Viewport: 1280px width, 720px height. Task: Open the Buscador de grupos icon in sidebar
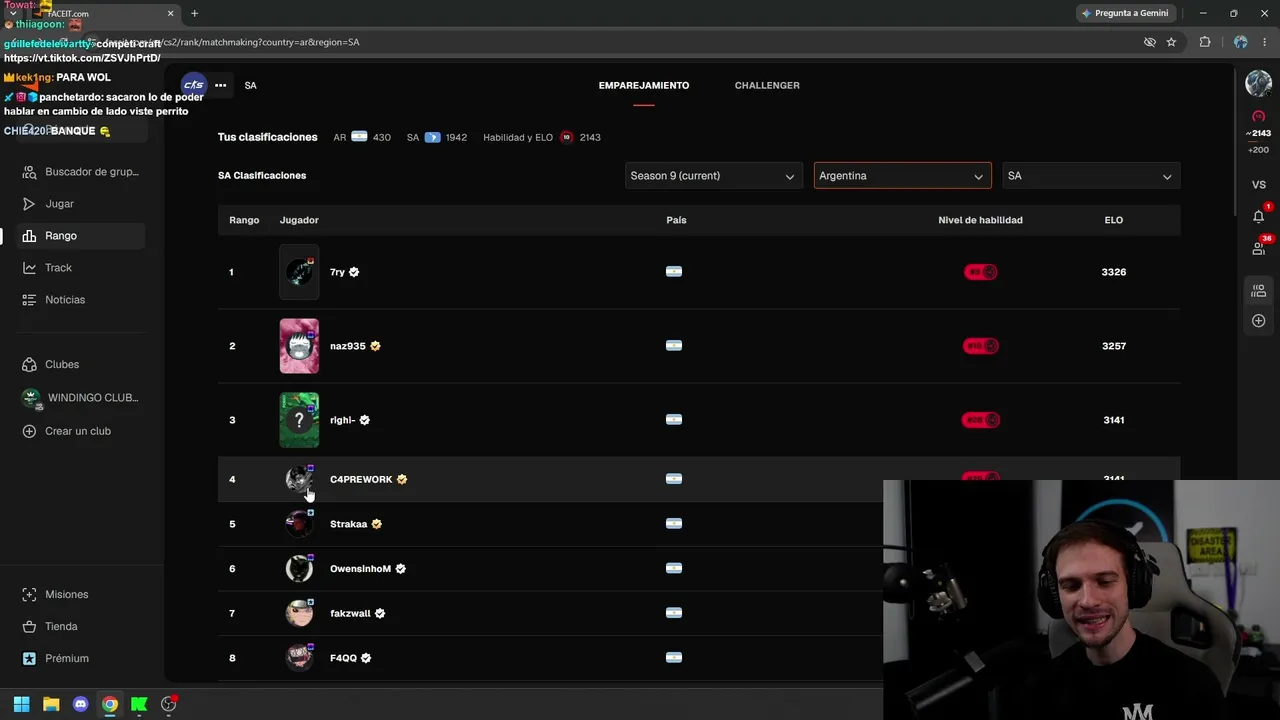coord(29,172)
